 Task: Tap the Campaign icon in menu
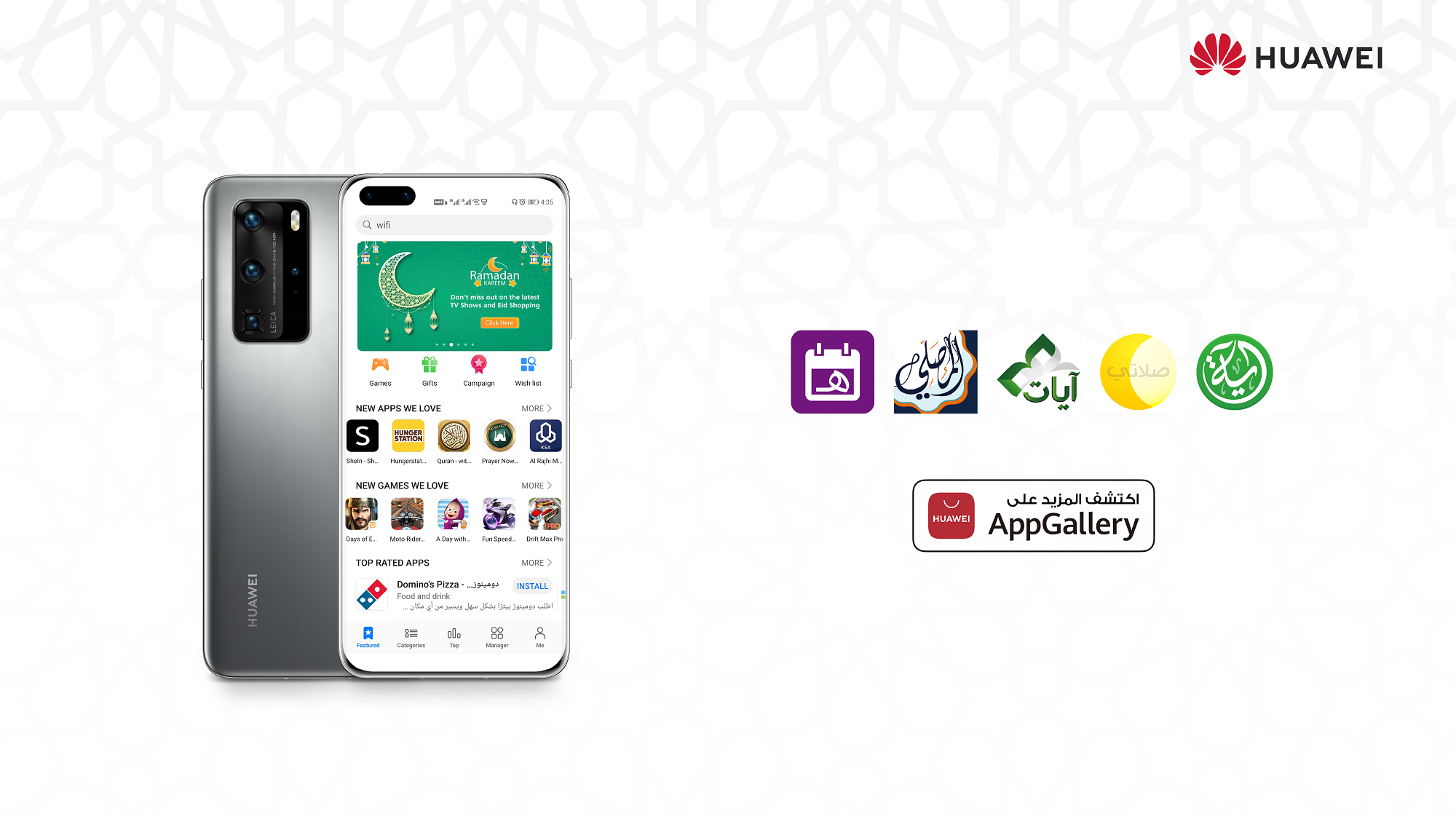click(479, 368)
